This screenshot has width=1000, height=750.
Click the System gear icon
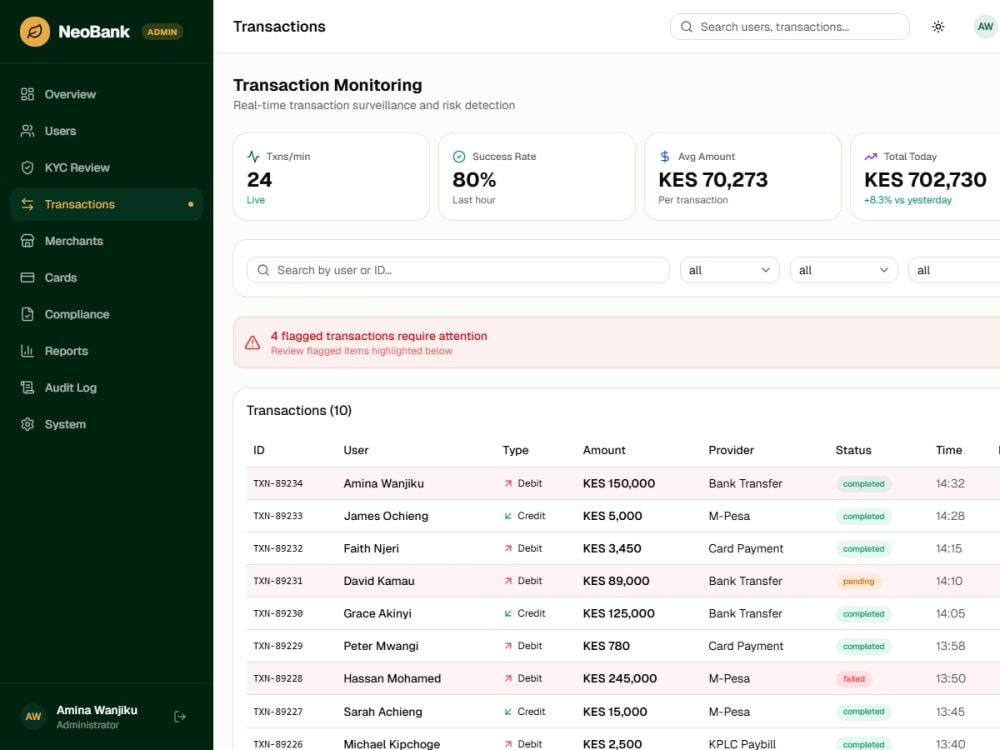[27, 424]
